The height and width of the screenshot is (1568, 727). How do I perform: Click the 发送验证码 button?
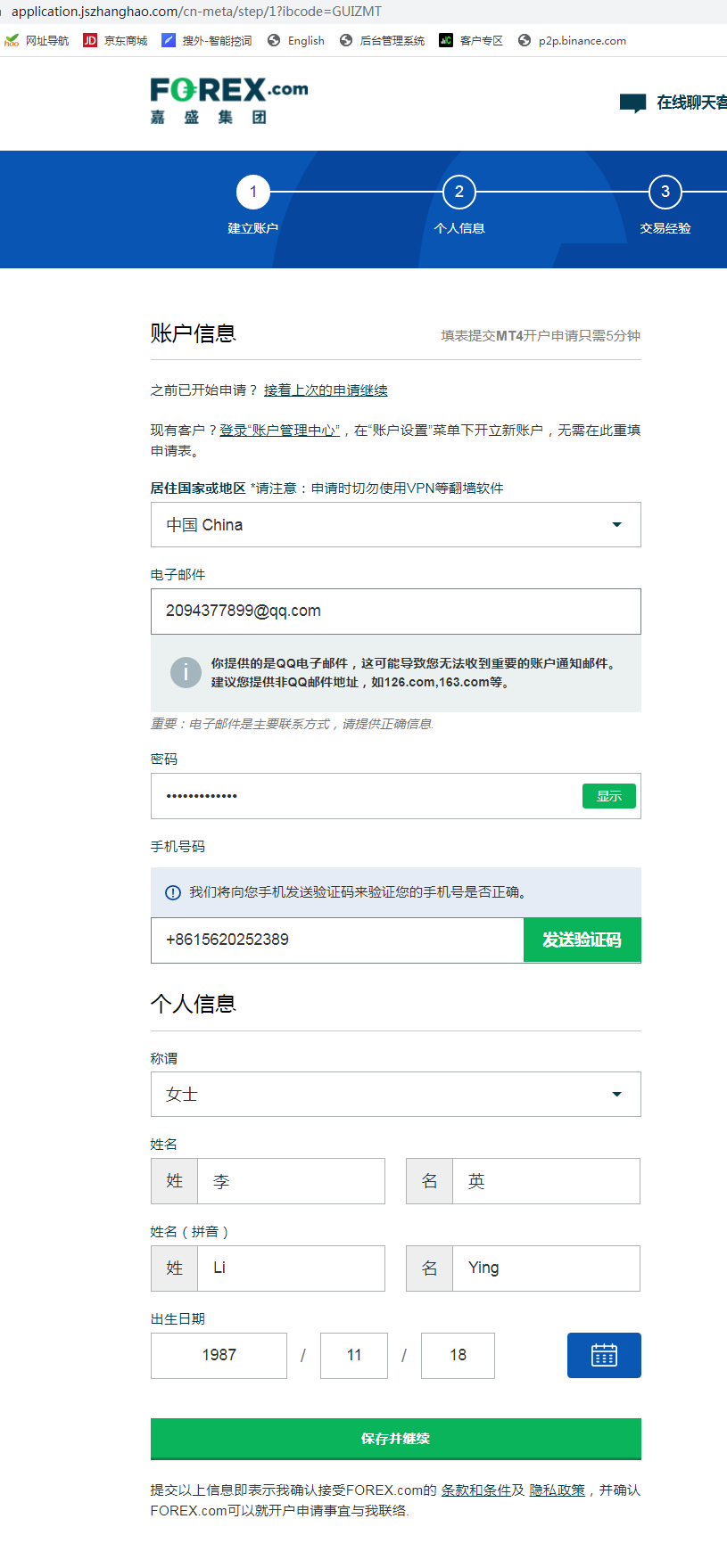pyautogui.click(x=582, y=940)
